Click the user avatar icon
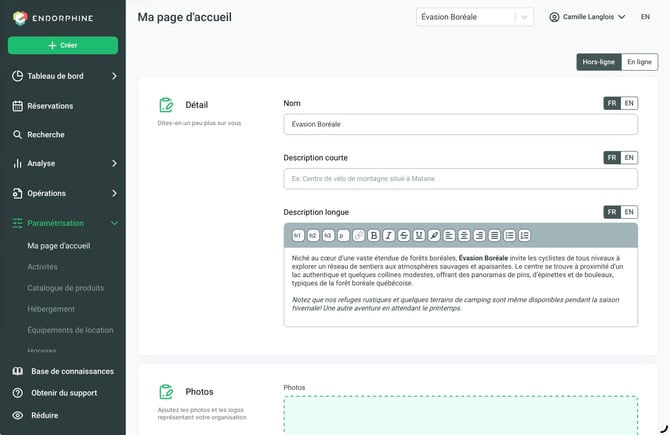This screenshot has width=670, height=435. point(554,17)
